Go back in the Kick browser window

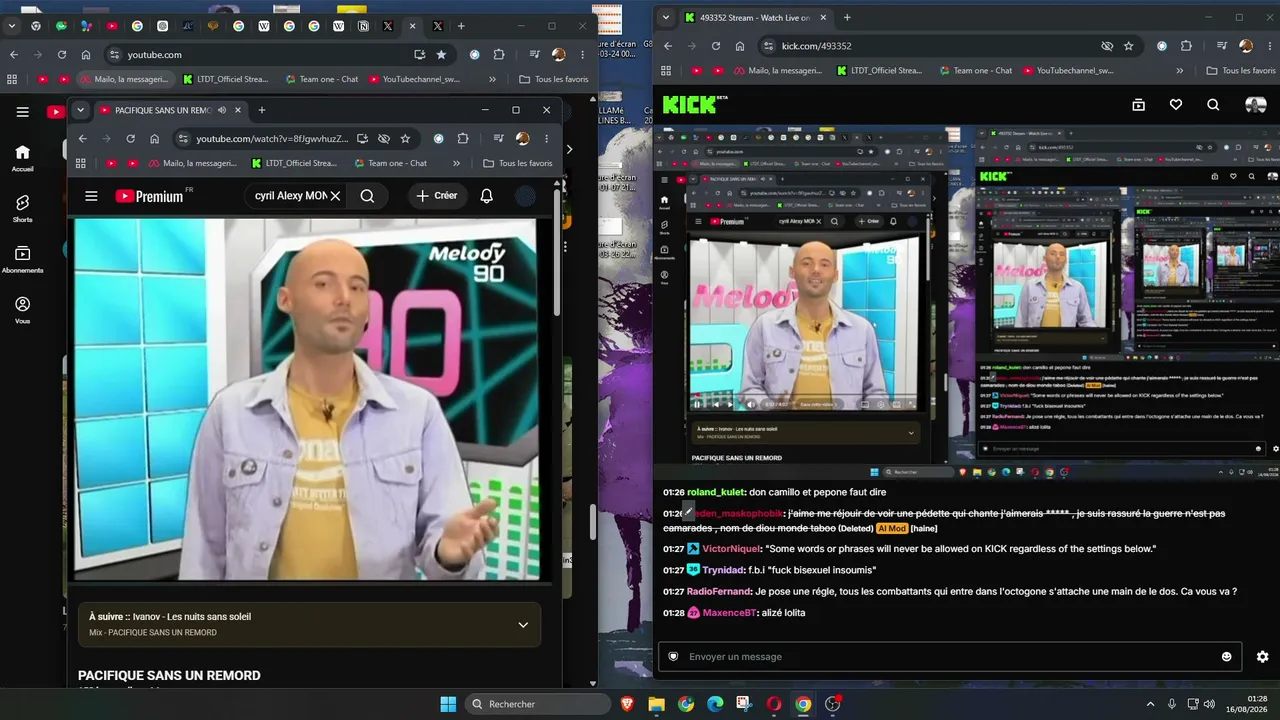(x=668, y=46)
